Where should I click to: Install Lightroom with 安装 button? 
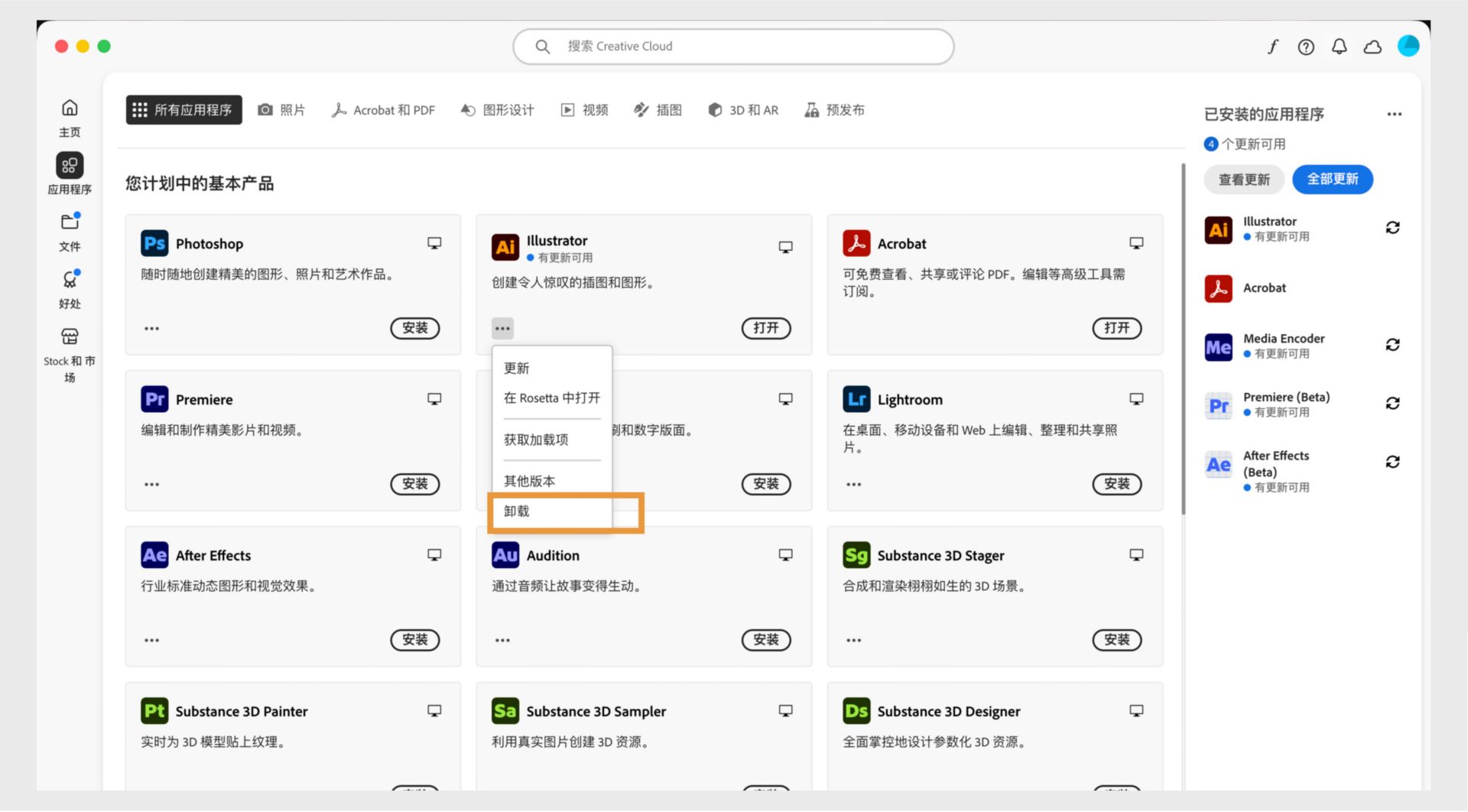coord(1117,485)
